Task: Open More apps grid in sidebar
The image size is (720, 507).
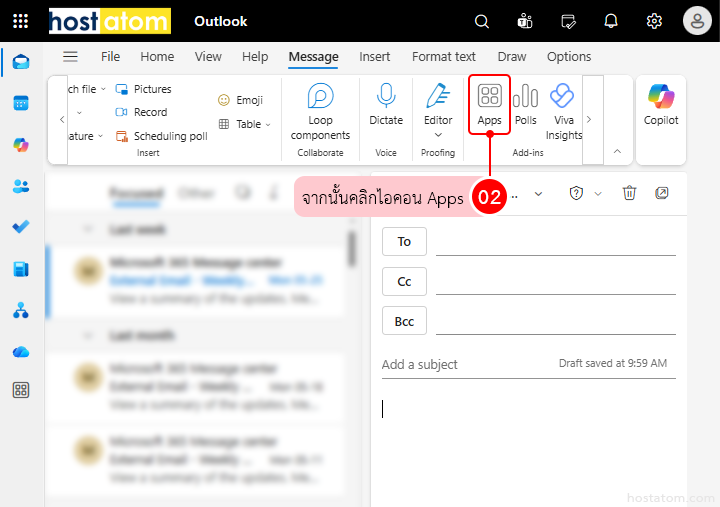Action: 21,390
